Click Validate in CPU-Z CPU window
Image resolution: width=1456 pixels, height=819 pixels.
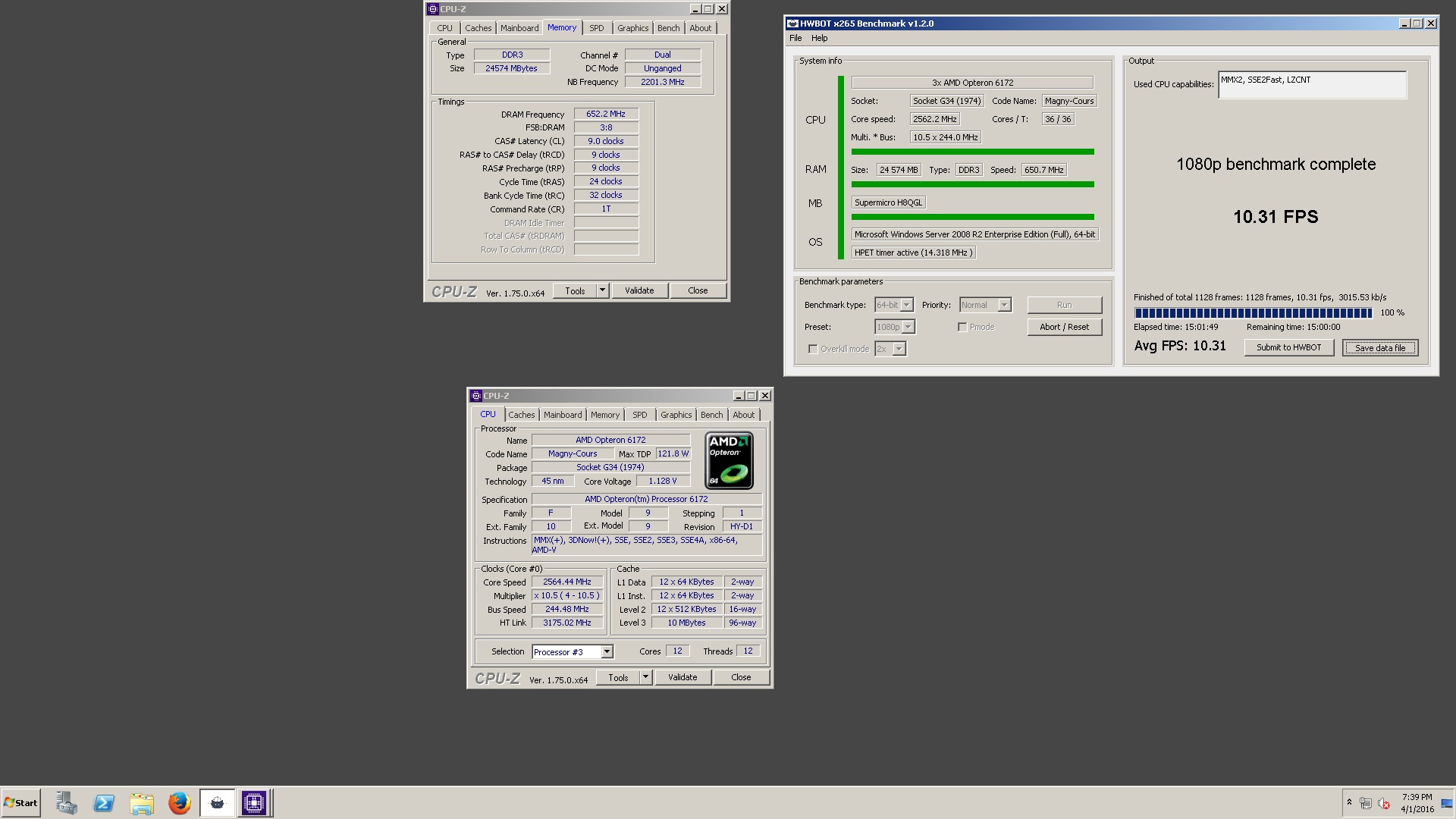[682, 677]
